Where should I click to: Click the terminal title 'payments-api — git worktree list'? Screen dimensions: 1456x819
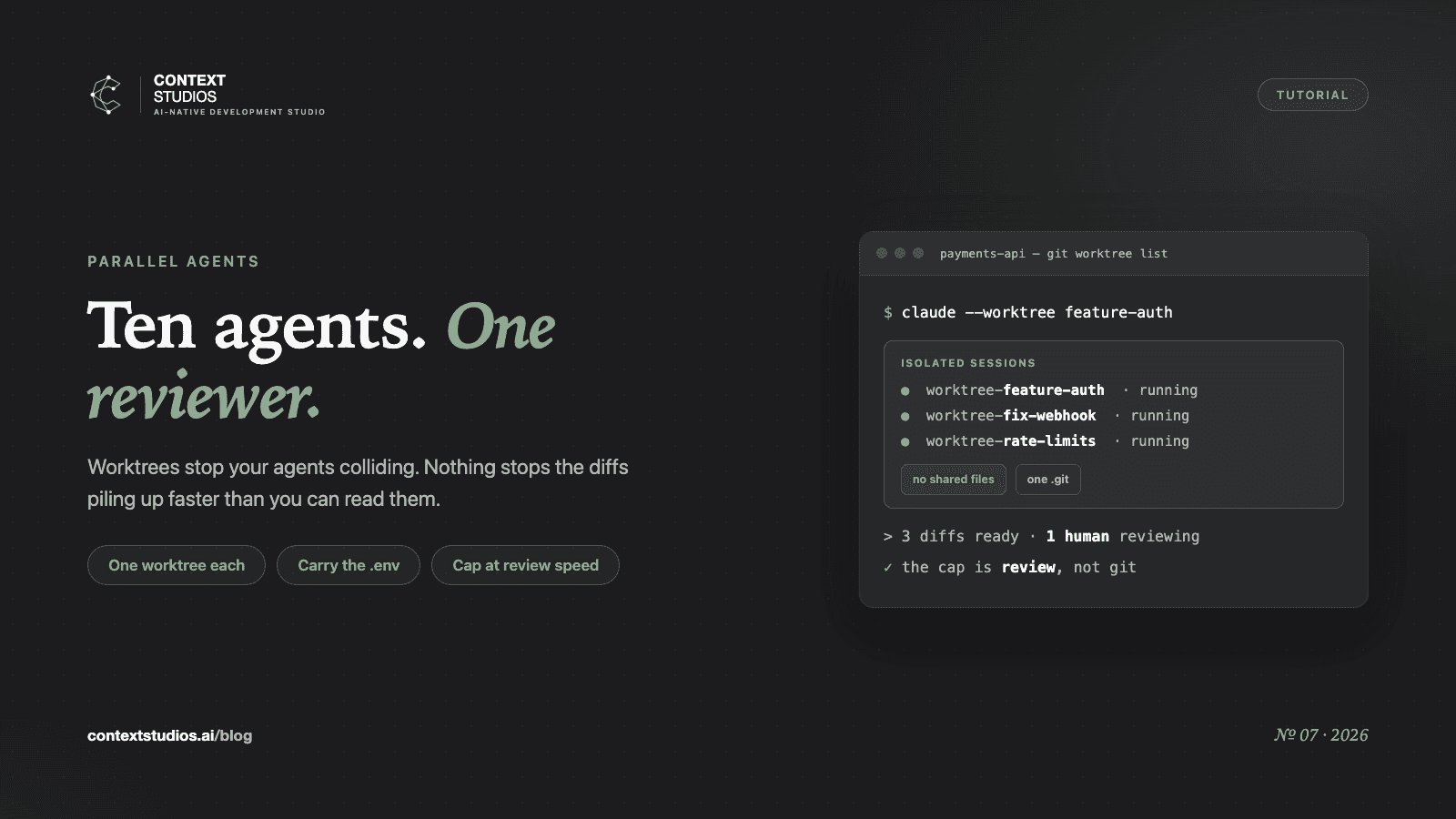tap(1054, 254)
